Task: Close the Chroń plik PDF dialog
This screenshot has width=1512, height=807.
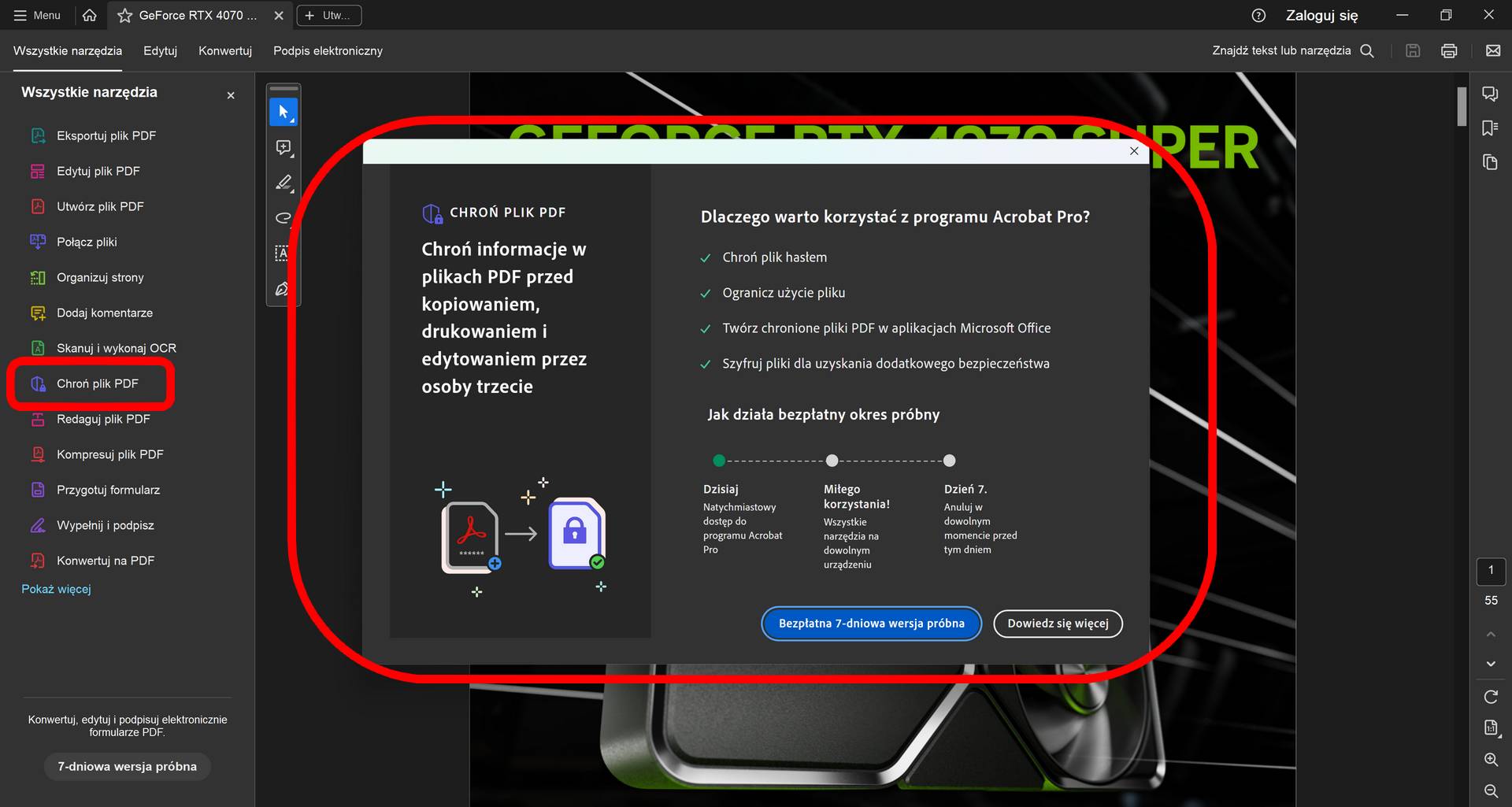Action: (x=1134, y=151)
